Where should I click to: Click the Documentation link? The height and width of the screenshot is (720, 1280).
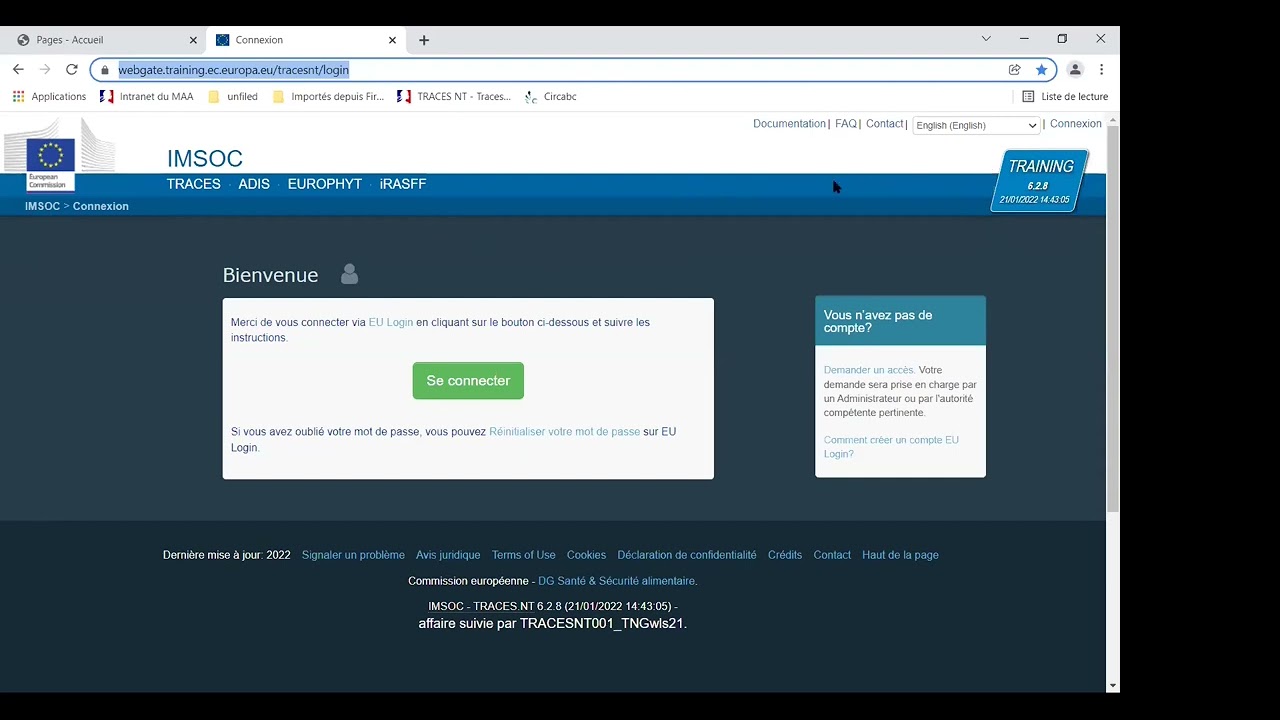tap(789, 124)
